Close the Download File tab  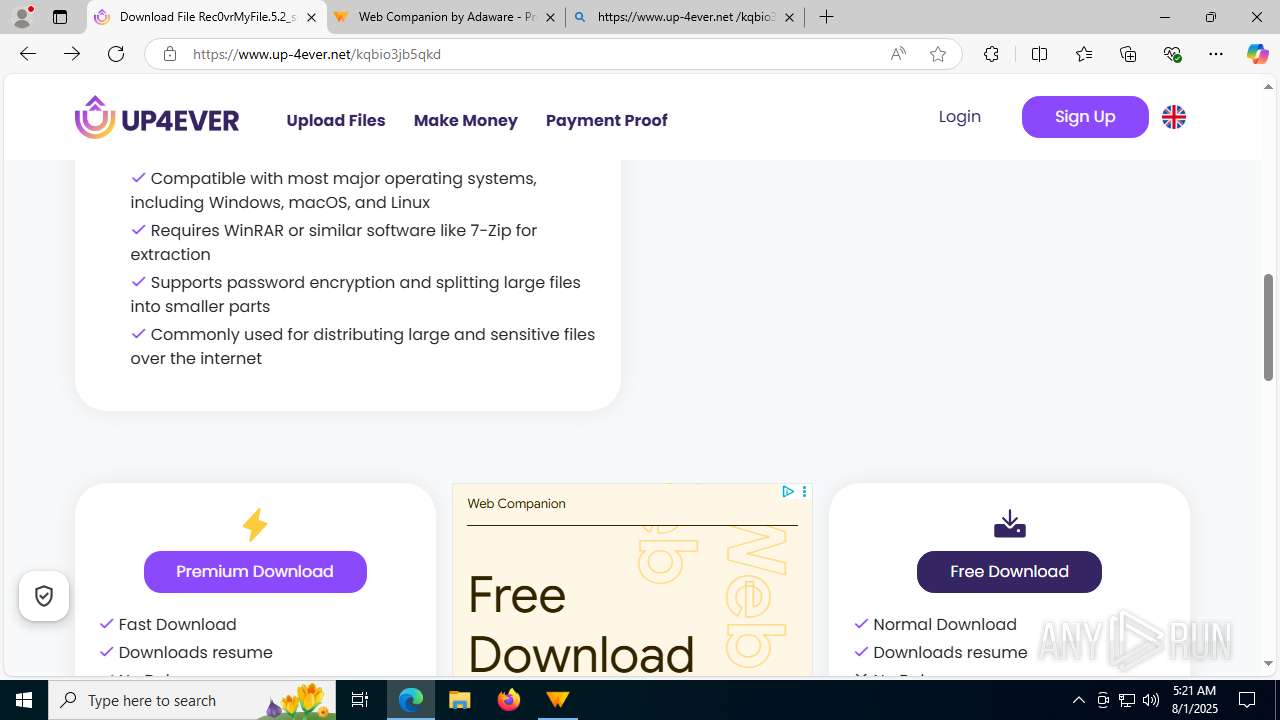(311, 17)
